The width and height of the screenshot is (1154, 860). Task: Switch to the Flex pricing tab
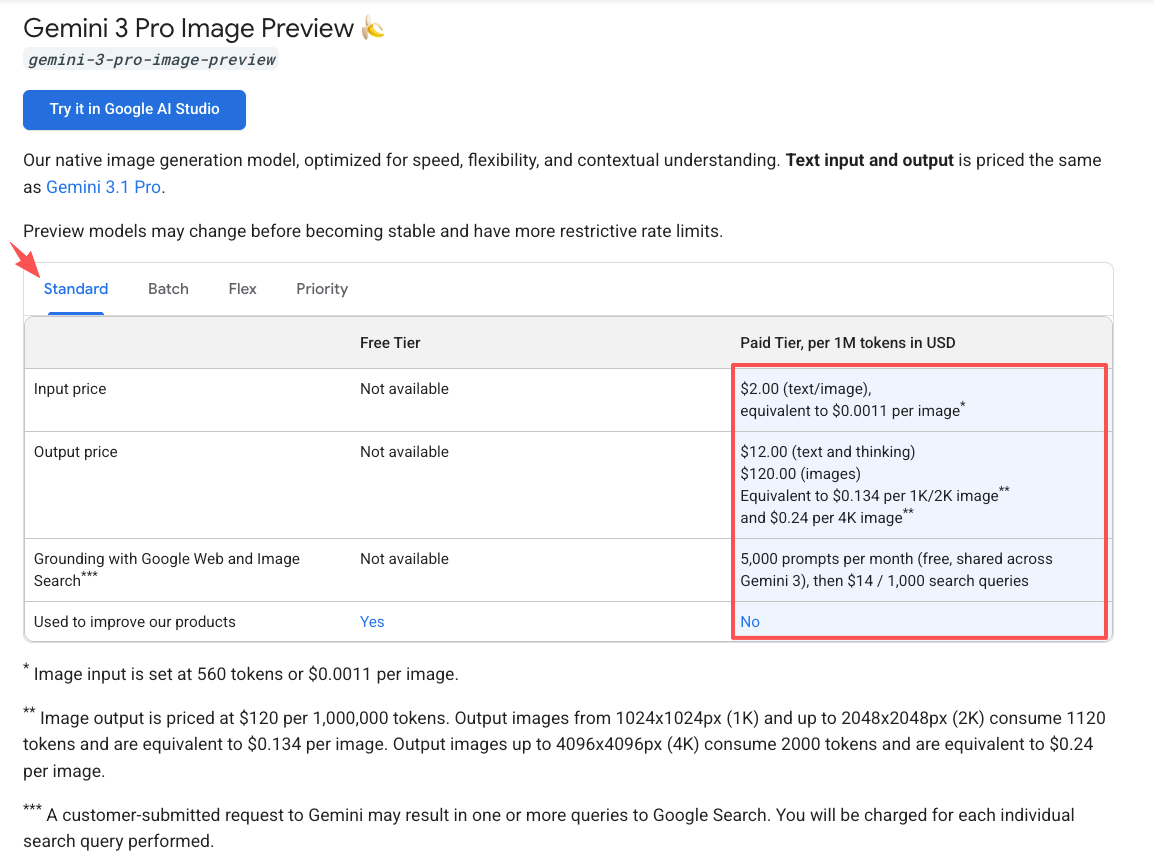pyautogui.click(x=242, y=289)
